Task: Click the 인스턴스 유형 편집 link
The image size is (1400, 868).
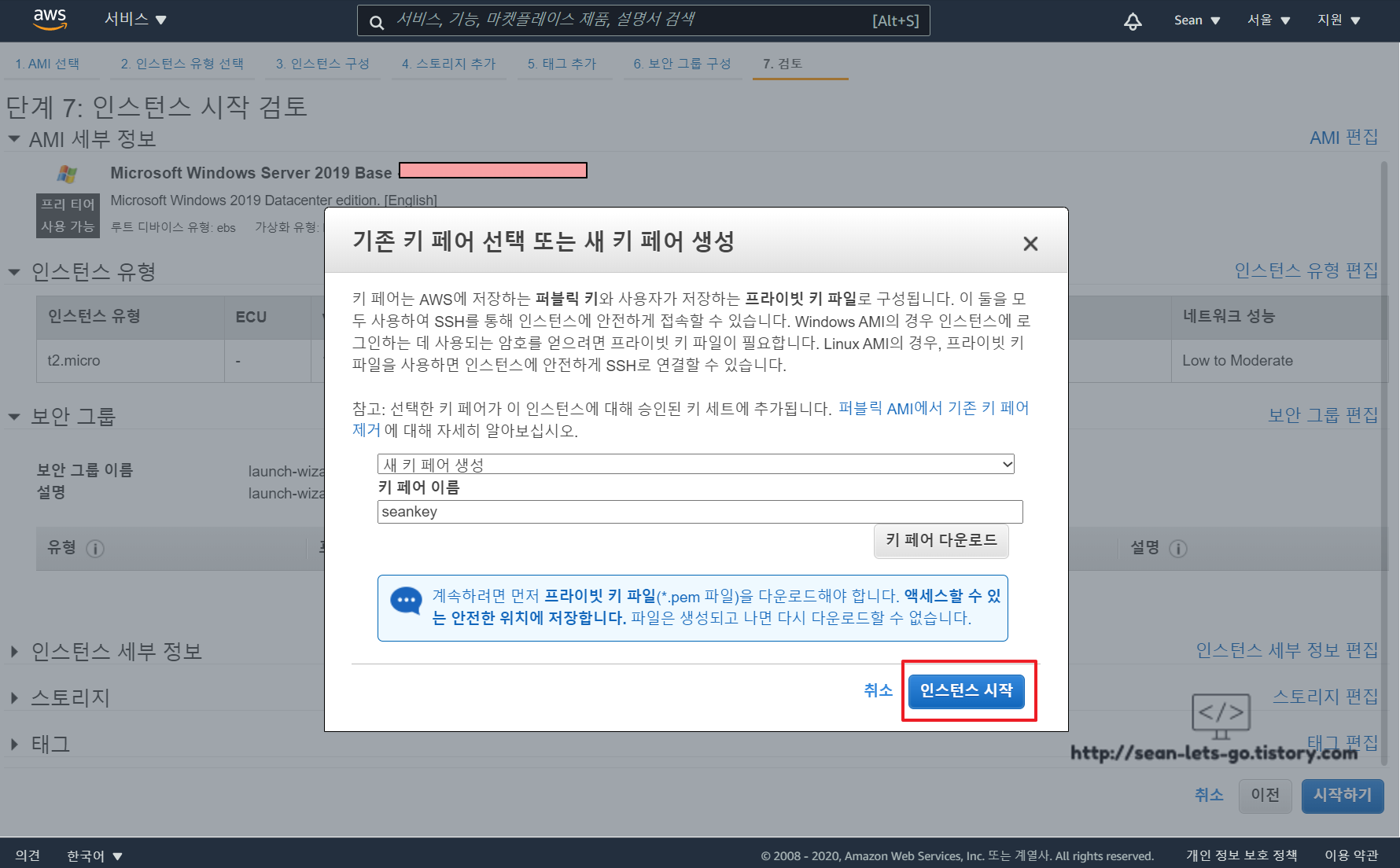Action: (x=1306, y=270)
